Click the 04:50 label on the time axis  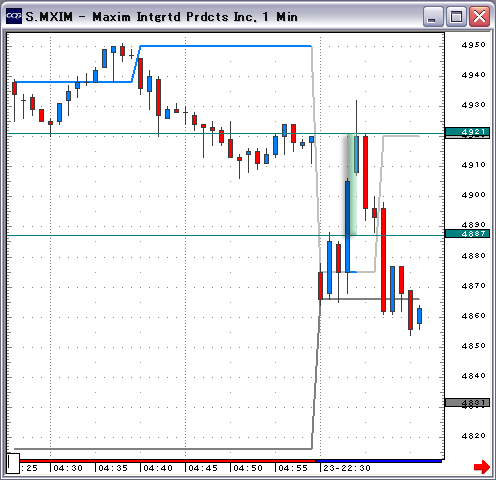pos(248,468)
